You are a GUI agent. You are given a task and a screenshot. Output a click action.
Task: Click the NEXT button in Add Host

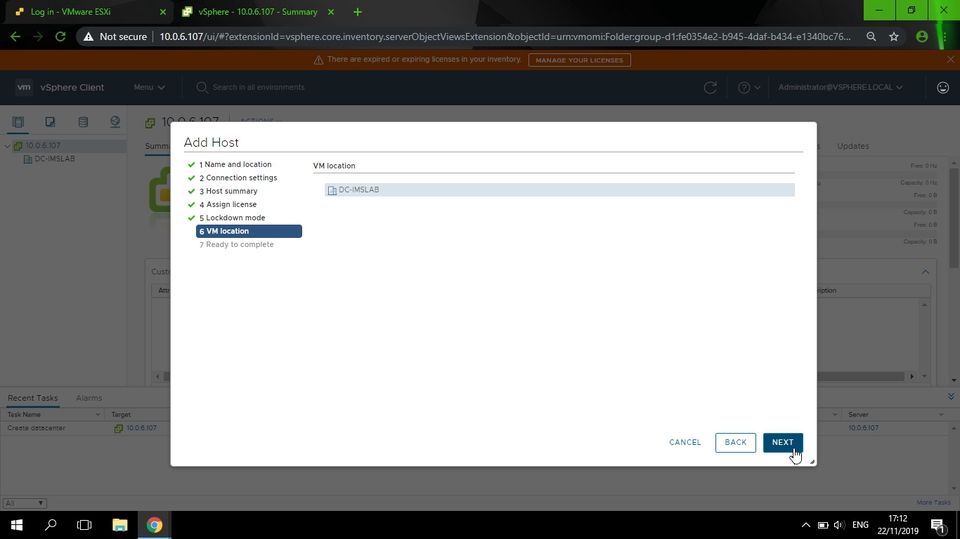coord(782,442)
